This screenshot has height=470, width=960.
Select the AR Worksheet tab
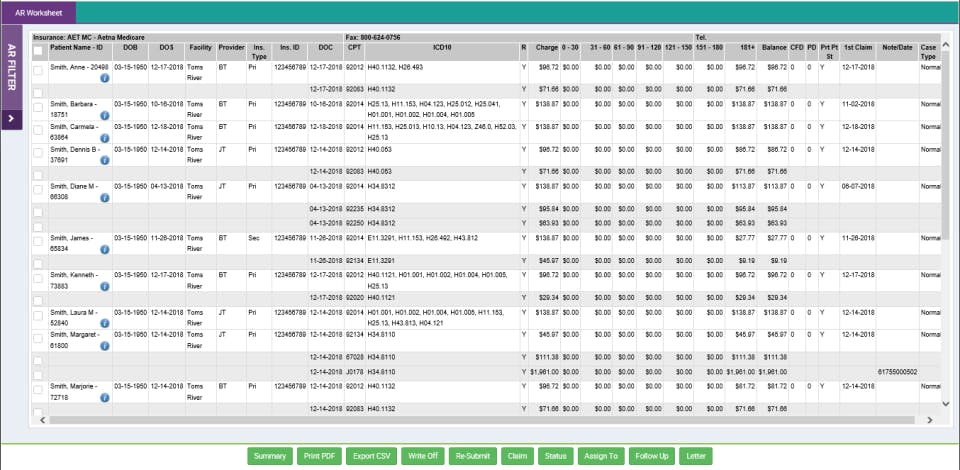point(38,12)
